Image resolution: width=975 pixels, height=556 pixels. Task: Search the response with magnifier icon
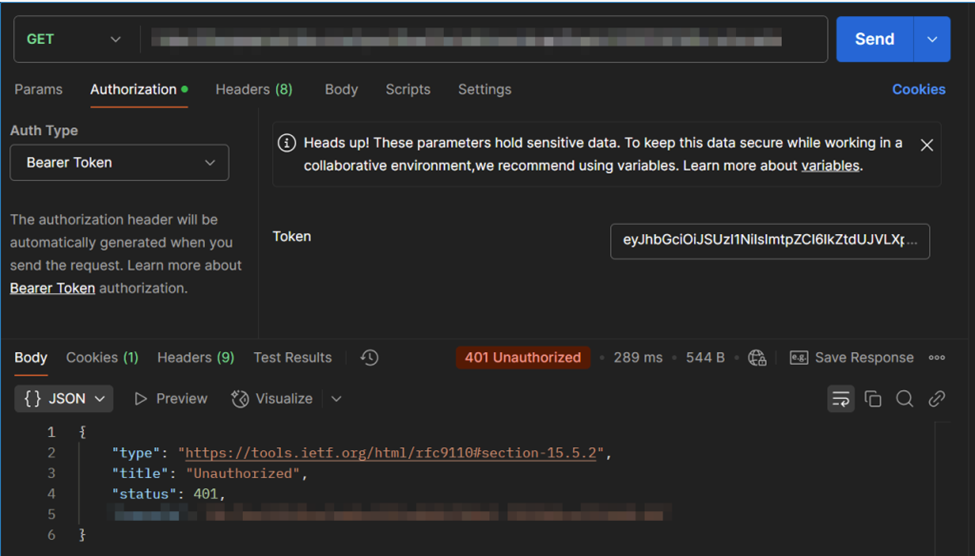(905, 399)
